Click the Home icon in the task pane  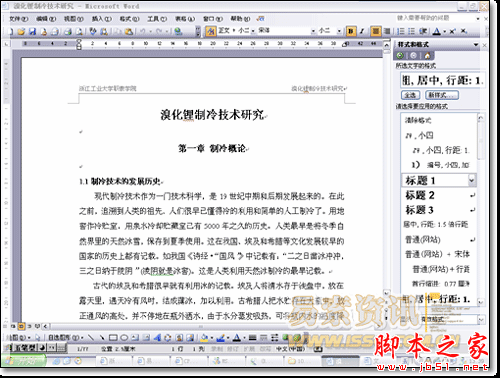(x=427, y=55)
